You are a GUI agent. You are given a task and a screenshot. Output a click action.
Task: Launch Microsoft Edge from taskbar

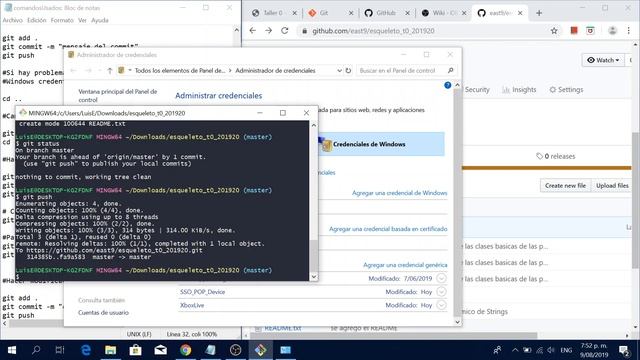pyautogui.click(x=85, y=350)
